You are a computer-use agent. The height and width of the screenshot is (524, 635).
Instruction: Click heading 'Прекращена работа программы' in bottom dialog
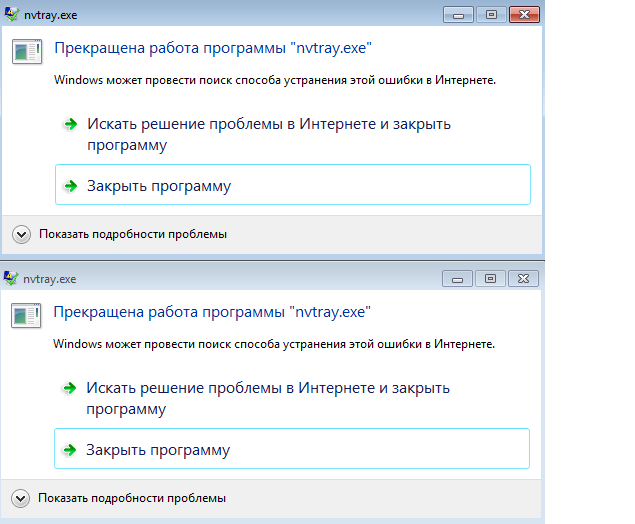212,312
